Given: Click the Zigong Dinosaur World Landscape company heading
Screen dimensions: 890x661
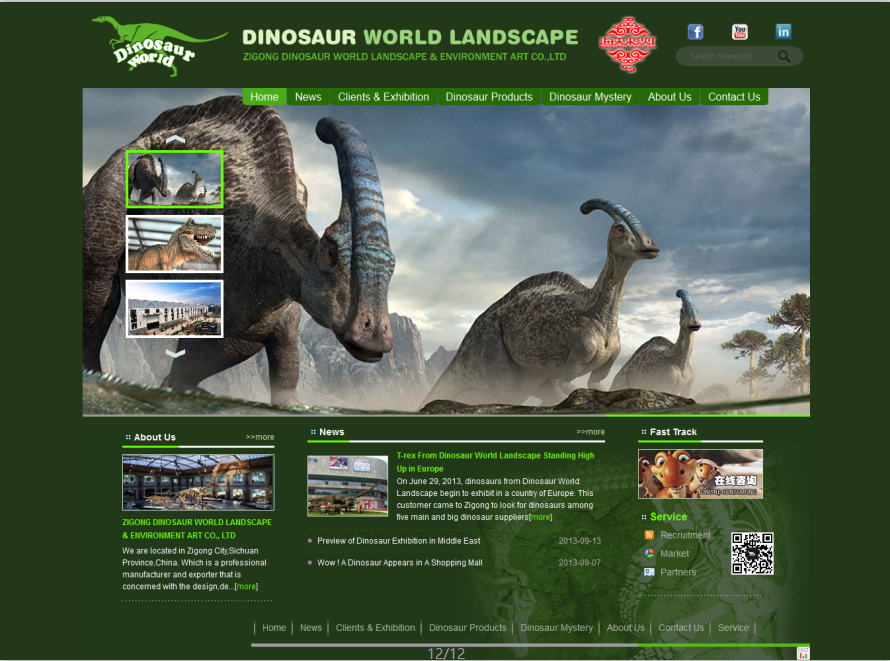Looking at the screenshot, I should tap(197, 529).
